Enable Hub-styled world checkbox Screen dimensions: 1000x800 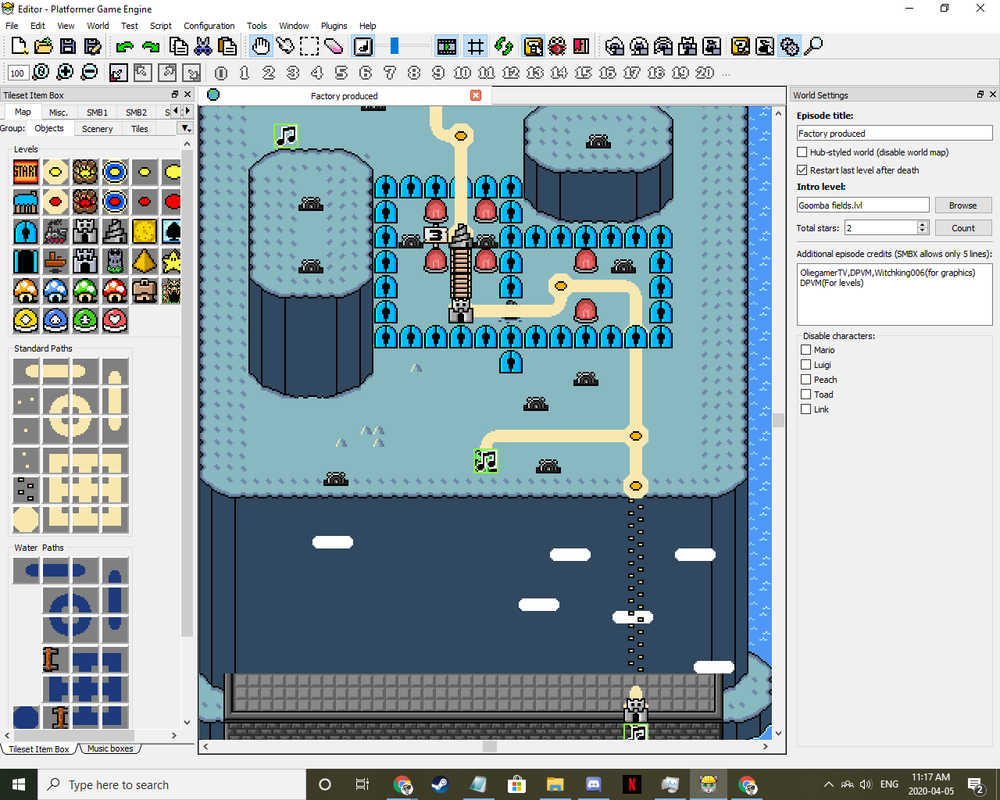[x=802, y=152]
